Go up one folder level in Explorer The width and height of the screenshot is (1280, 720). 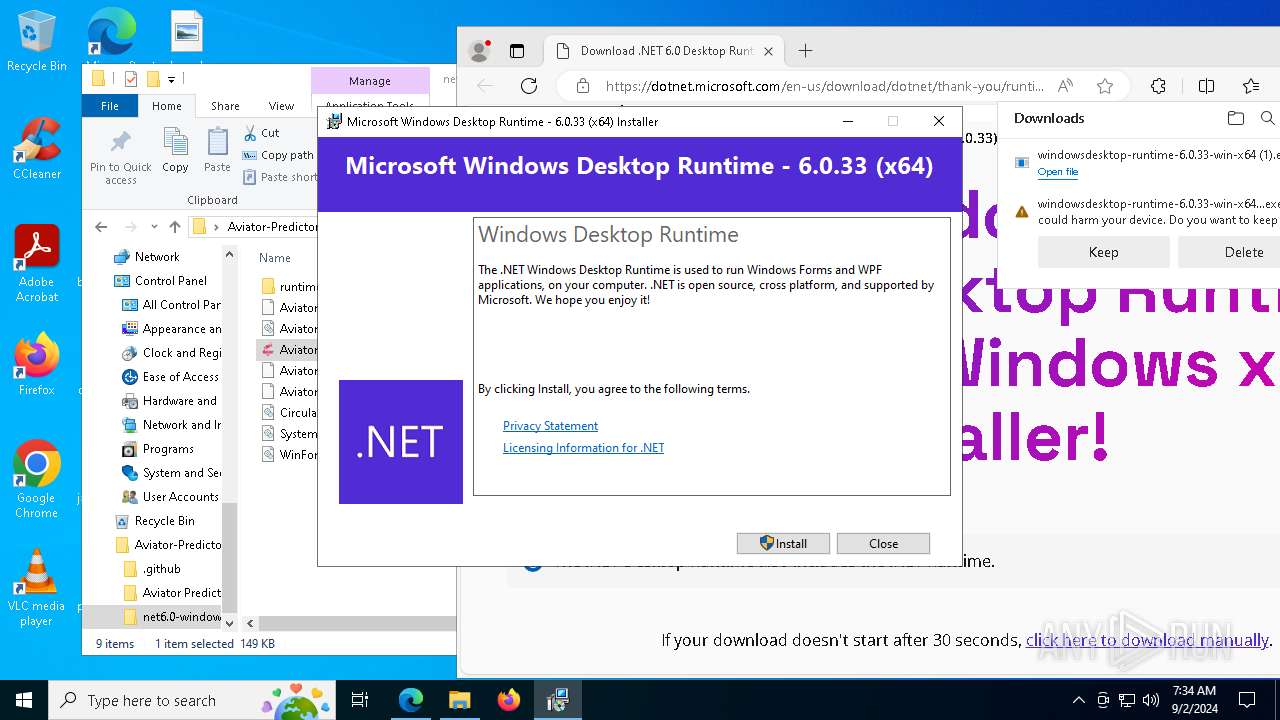[x=176, y=227]
